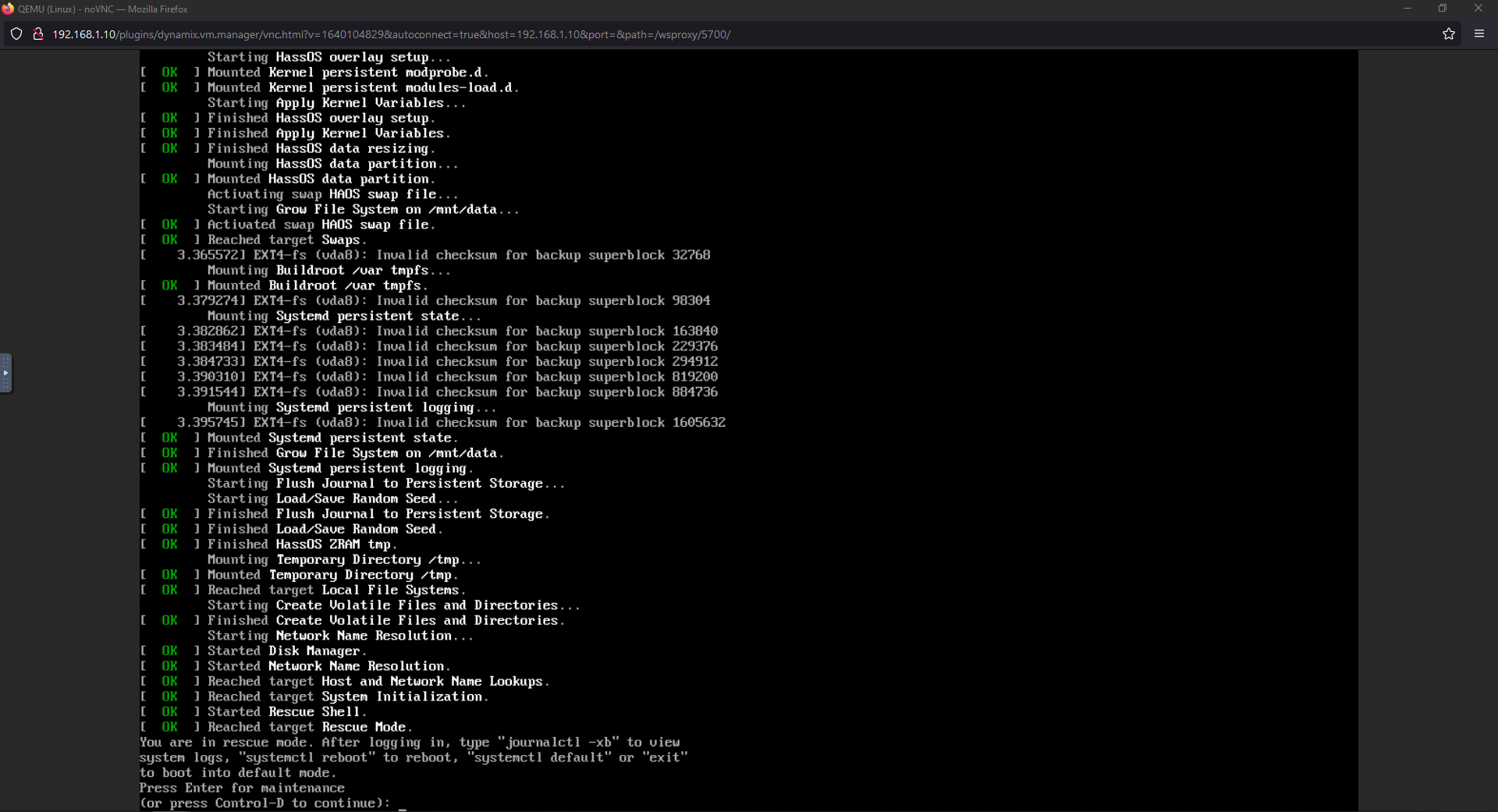Click the 'Reached target Rescue Mode' line
Image resolution: width=1498 pixels, height=812 pixels.
276,727
